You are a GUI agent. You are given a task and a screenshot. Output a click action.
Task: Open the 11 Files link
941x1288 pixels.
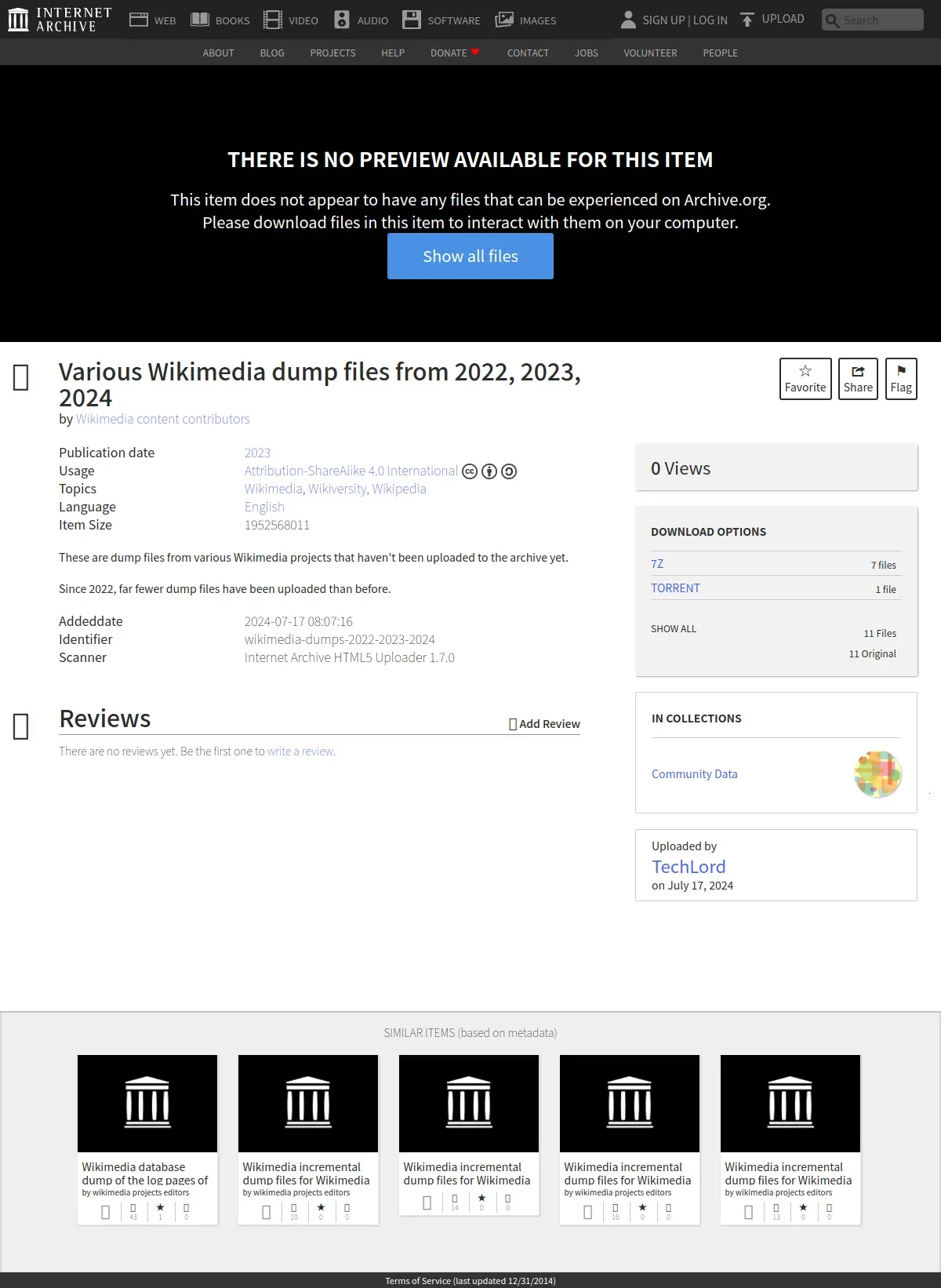tap(880, 633)
